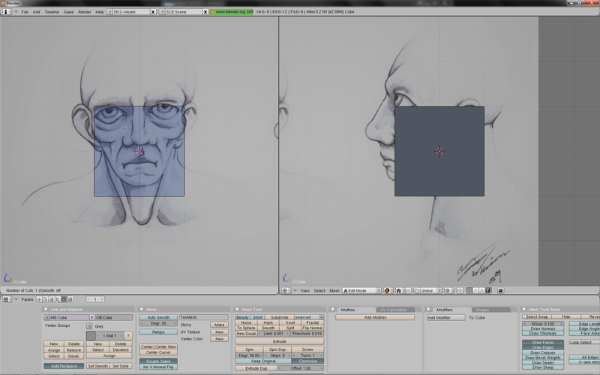Collapse the Multires panel
This screenshot has width=600, height=375.
pos(333,309)
